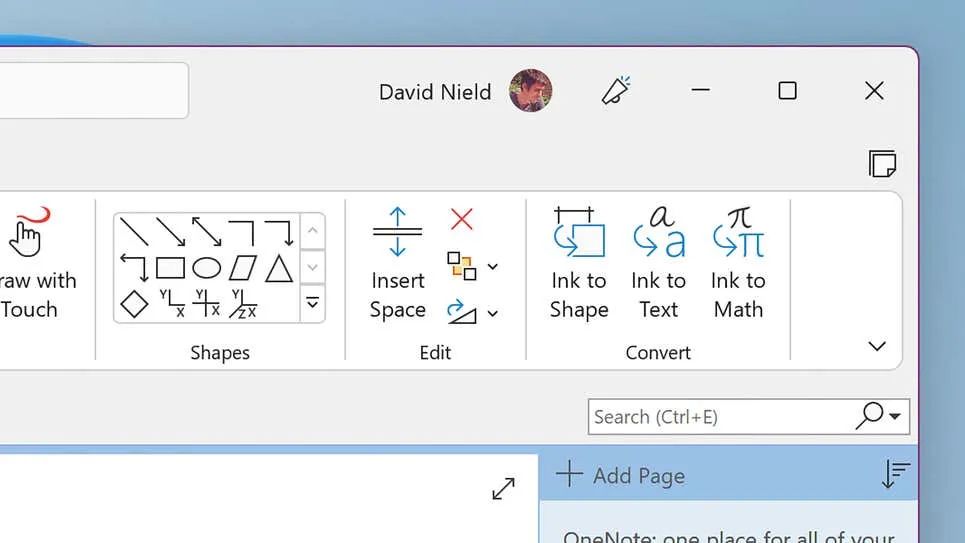
Task: Open the Coming Soon megaphone icon
Action: click(x=615, y=91)
